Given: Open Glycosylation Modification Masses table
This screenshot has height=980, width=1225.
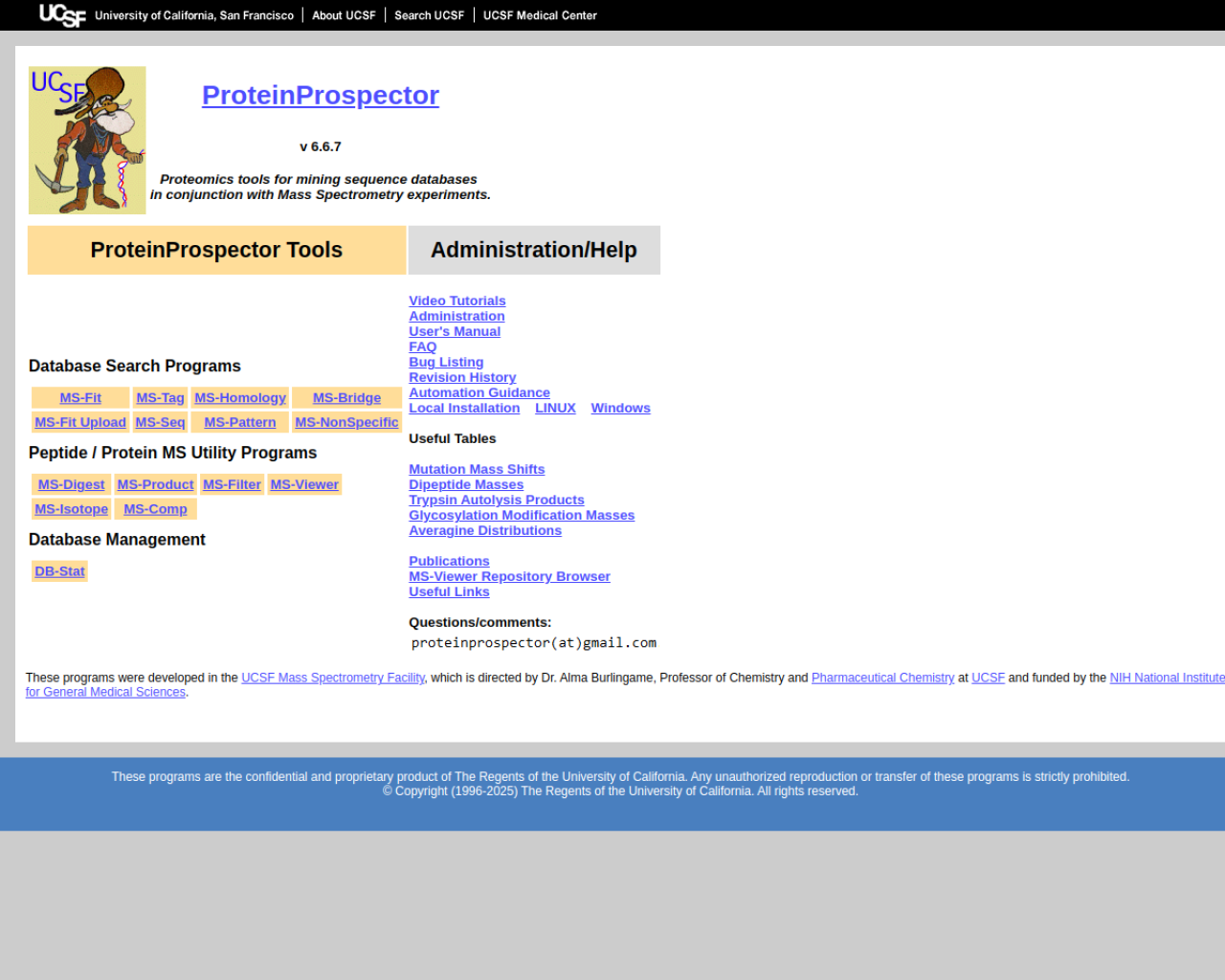Looking at the screenshot, I should (522, 515).
